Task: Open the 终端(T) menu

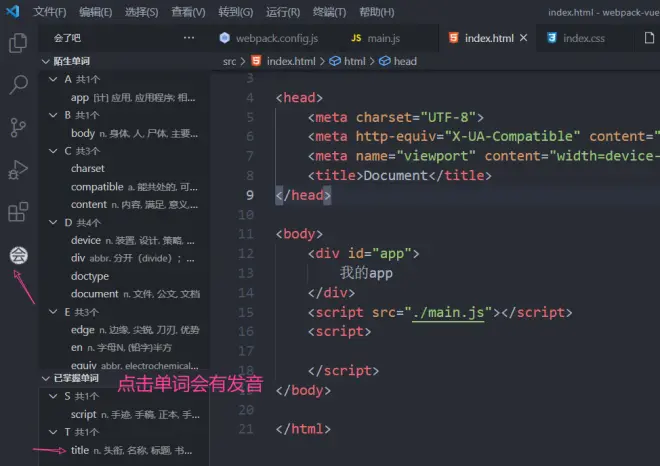Action: [x=329, y=12]
